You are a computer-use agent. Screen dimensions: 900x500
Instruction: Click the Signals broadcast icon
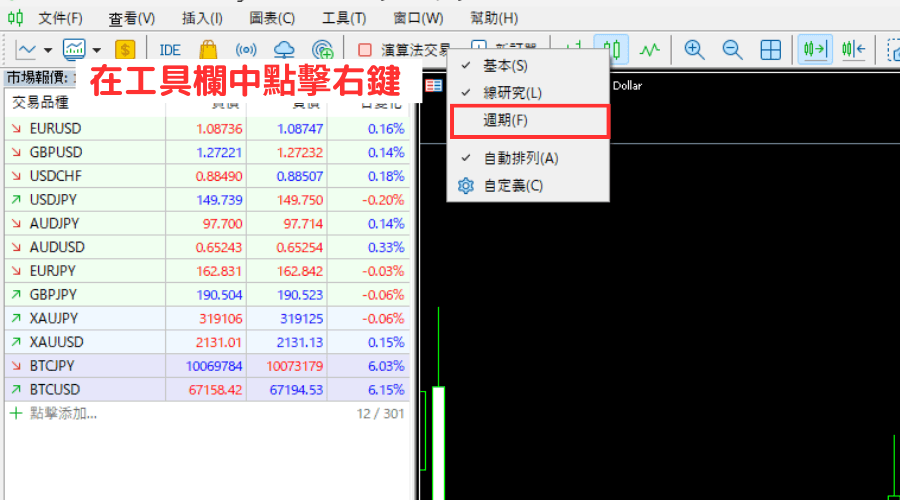[246, 49]
